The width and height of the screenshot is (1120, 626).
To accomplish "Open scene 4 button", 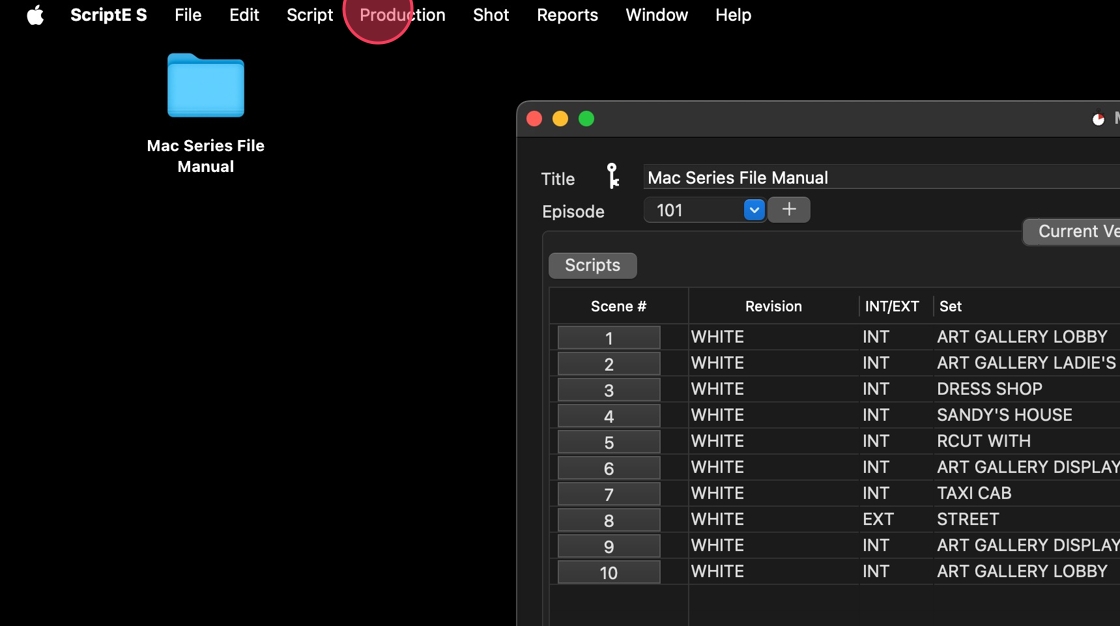I will coord(609,416).
